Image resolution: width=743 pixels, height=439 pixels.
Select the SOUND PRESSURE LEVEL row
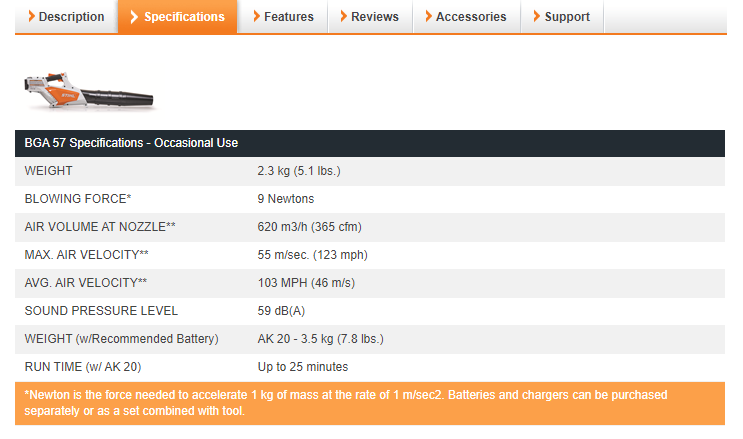tap(370, 311)
